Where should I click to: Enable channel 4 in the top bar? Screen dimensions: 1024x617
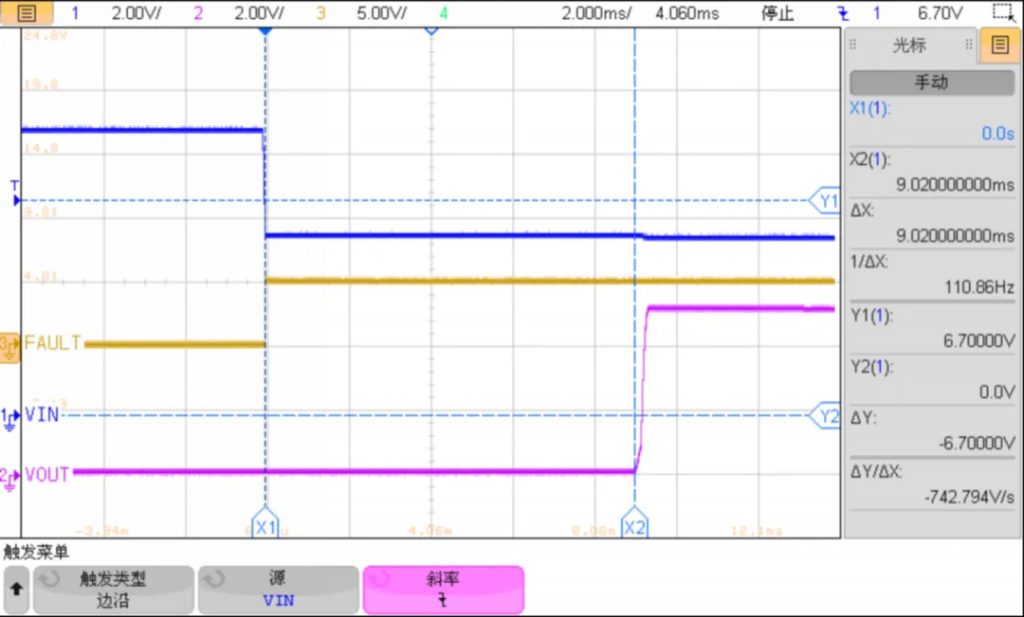click(x=443, y=14)
